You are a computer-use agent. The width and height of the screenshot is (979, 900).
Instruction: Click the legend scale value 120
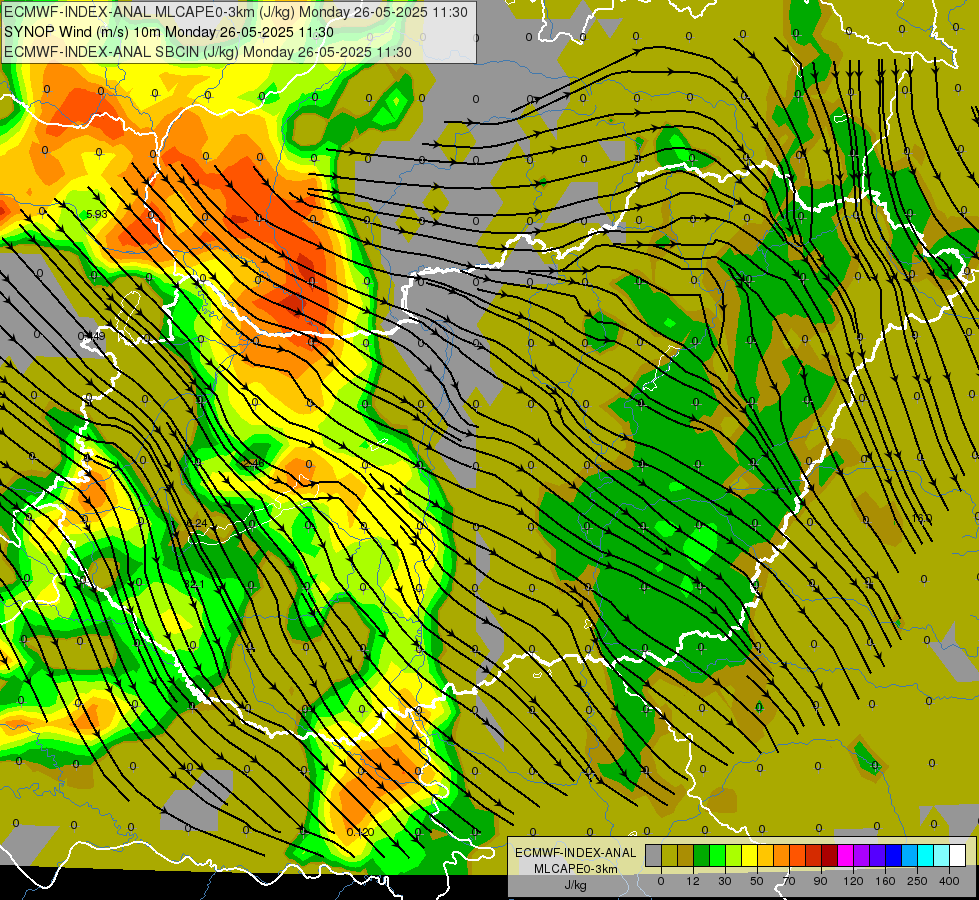pyautogui.click(x=854, y=881)
